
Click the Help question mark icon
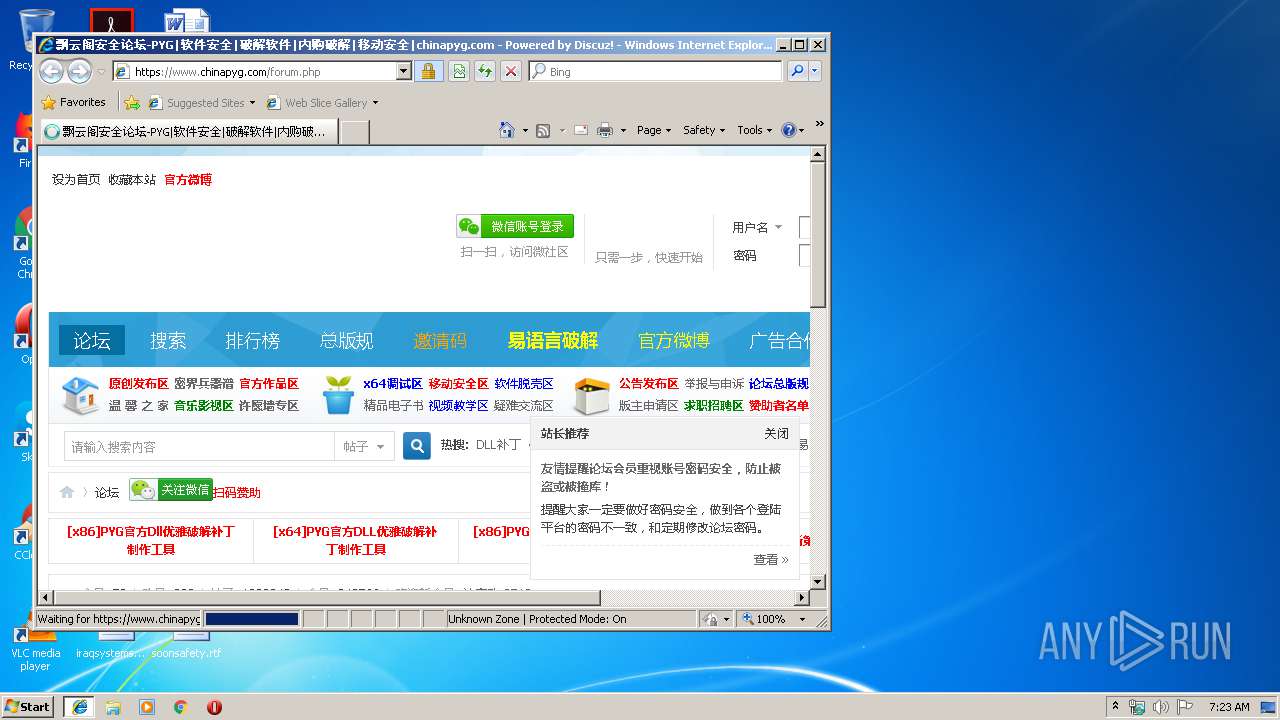pos(788,130)
